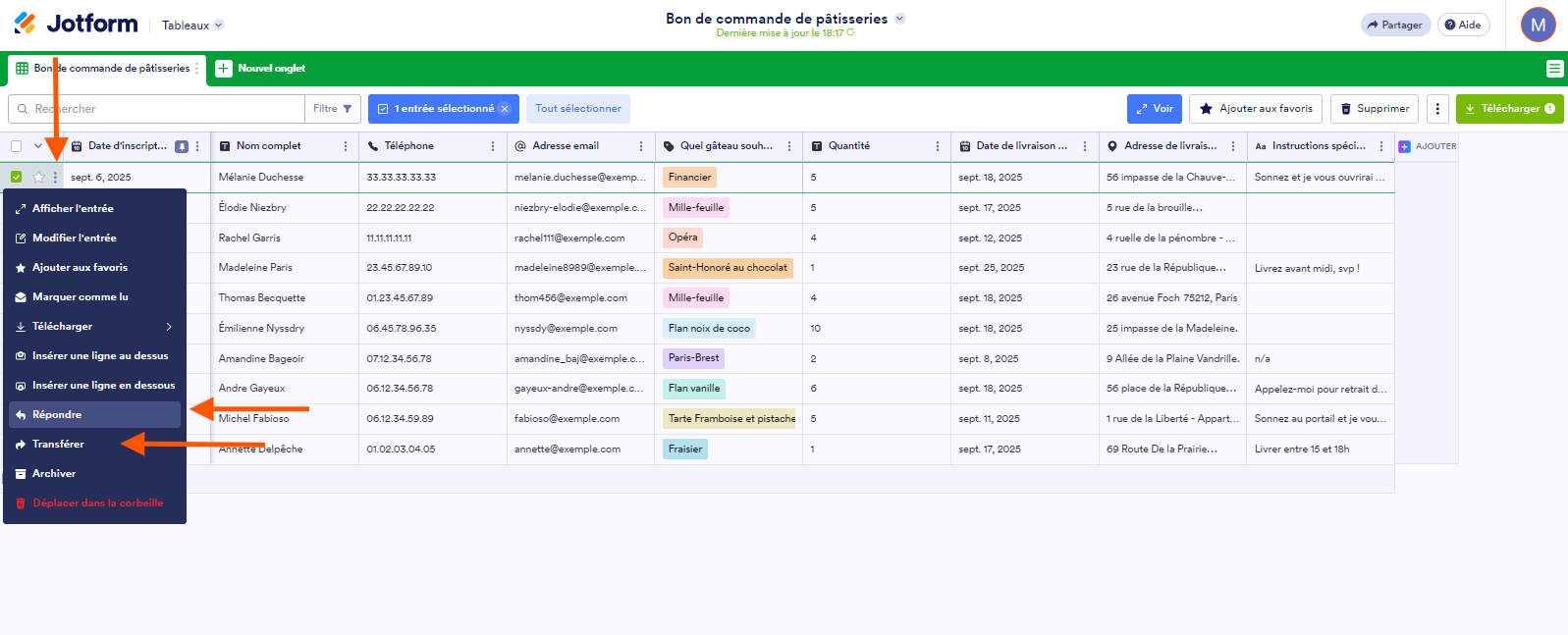The height and width of the screenshot is (635, 1568).
Task: Toggle the select-all header checkbox
Action: pyautogui.click(x=16, y=146)
